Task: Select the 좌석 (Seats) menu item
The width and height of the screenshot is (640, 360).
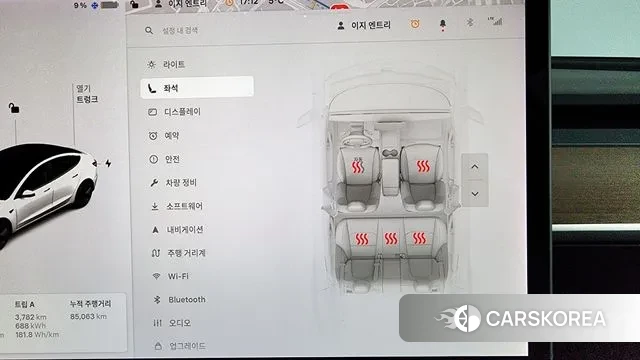Action: click(x=197, y=87)
